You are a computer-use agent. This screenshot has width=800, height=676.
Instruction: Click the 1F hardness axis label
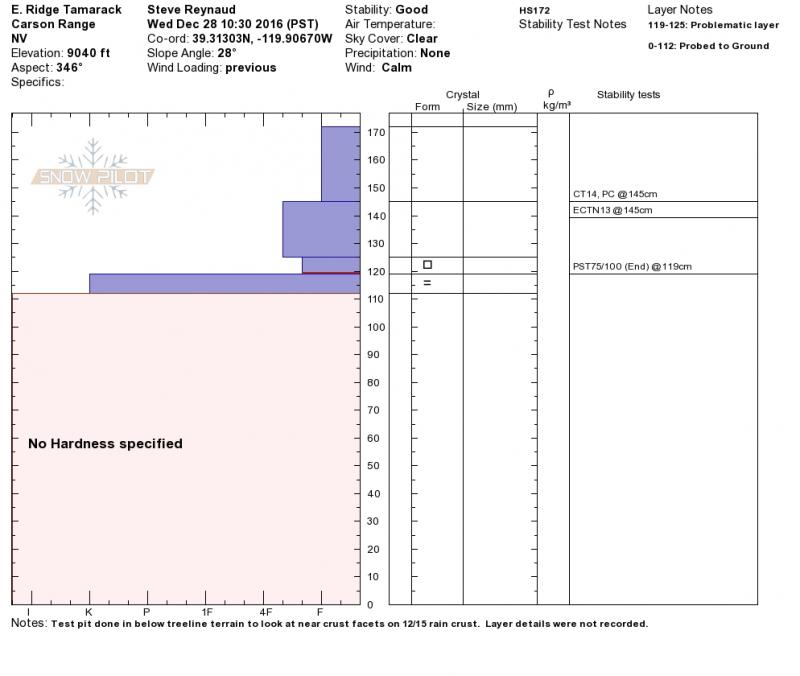tap(207, 611)
